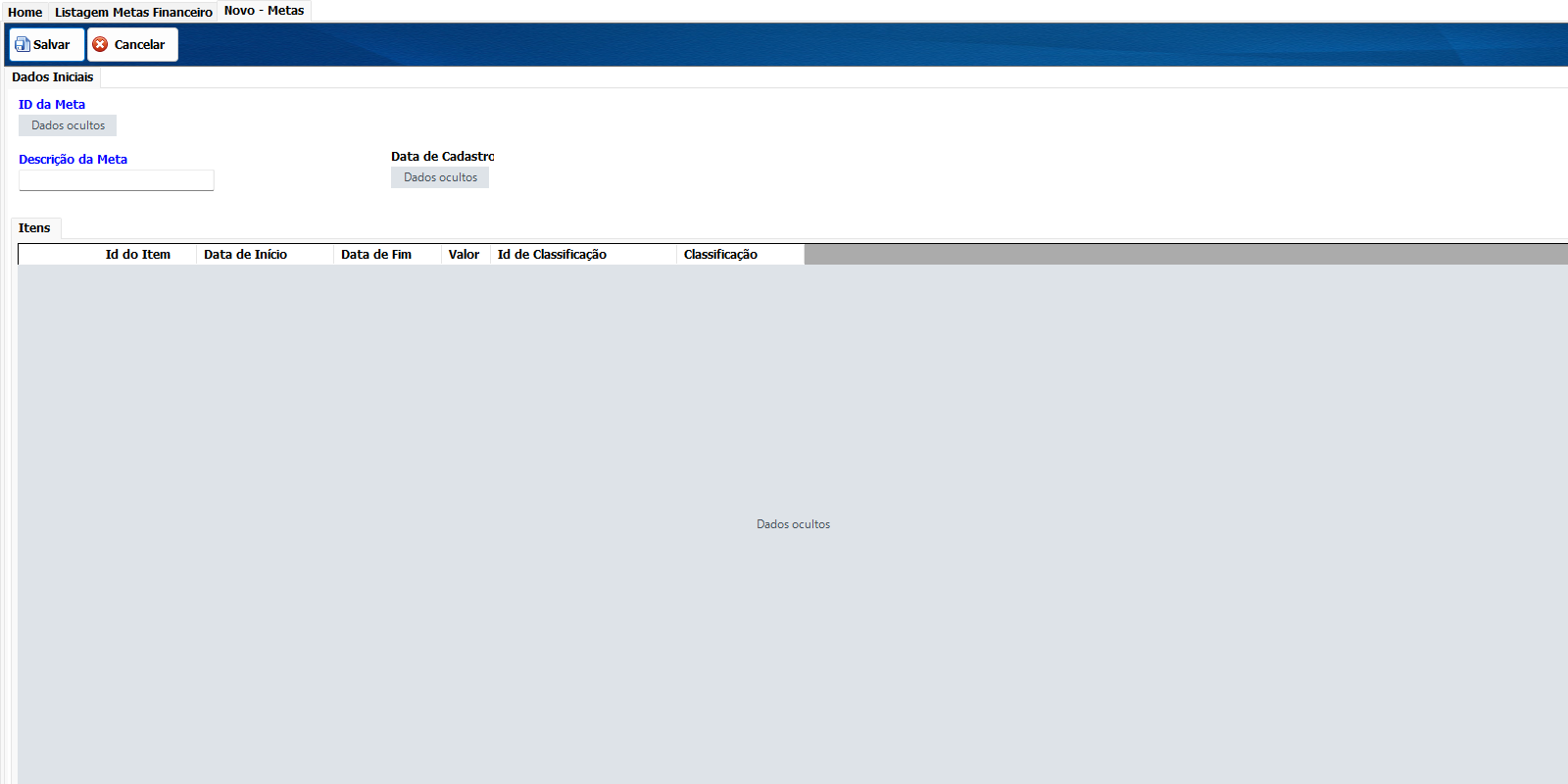The width and height of the screenshot is (1568, 784).
Task: Click the Data de Cadastro hidden field
Action: (x=440, y=177)
